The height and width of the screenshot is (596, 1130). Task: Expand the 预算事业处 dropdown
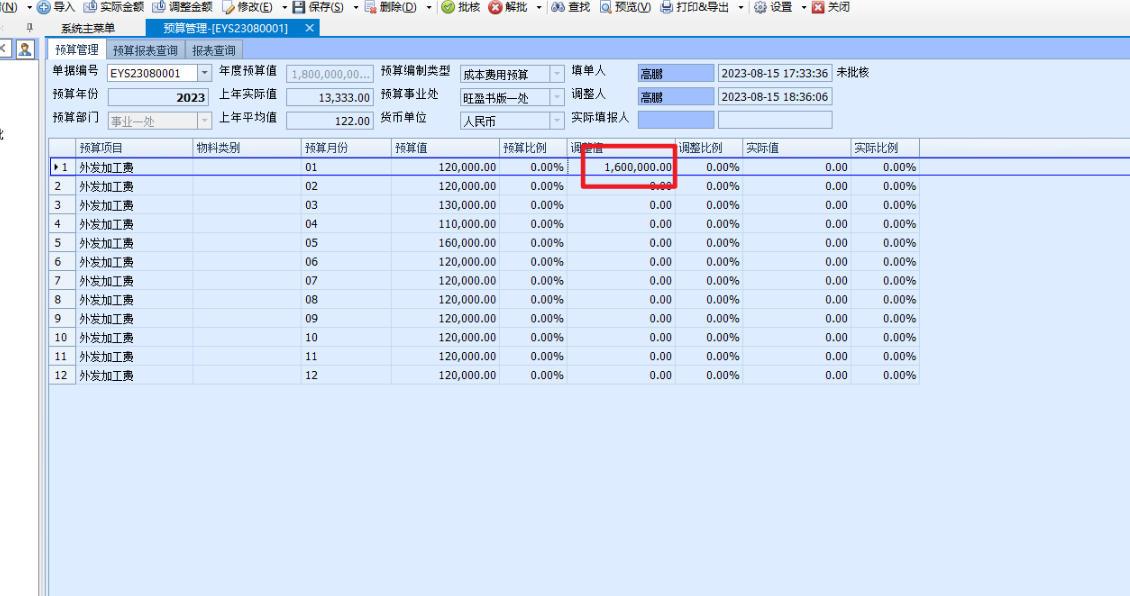pyautogui.click(x=557, y=97)
